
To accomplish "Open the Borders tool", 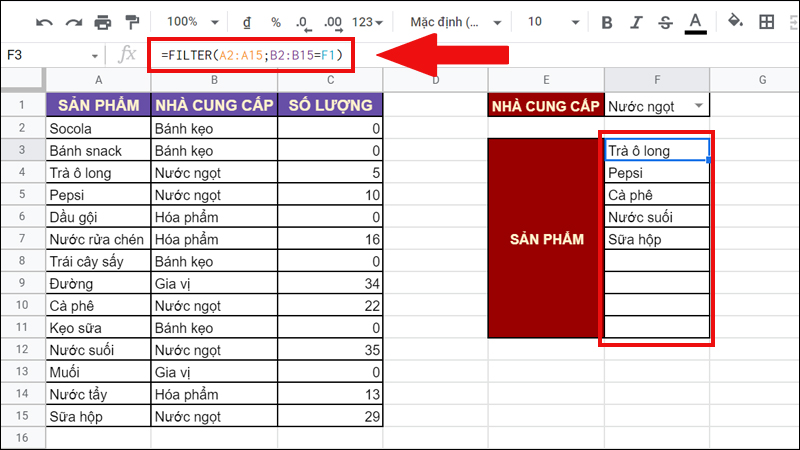I will point(766,21).
